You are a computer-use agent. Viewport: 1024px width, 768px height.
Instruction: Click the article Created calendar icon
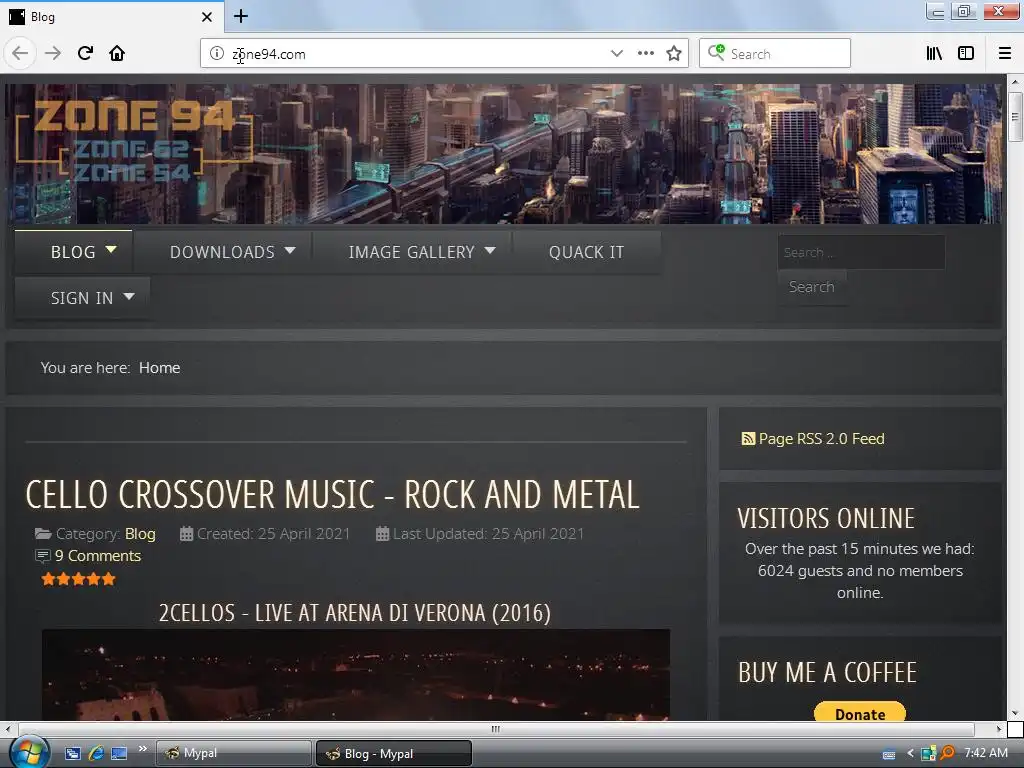(x=186, y=534)
